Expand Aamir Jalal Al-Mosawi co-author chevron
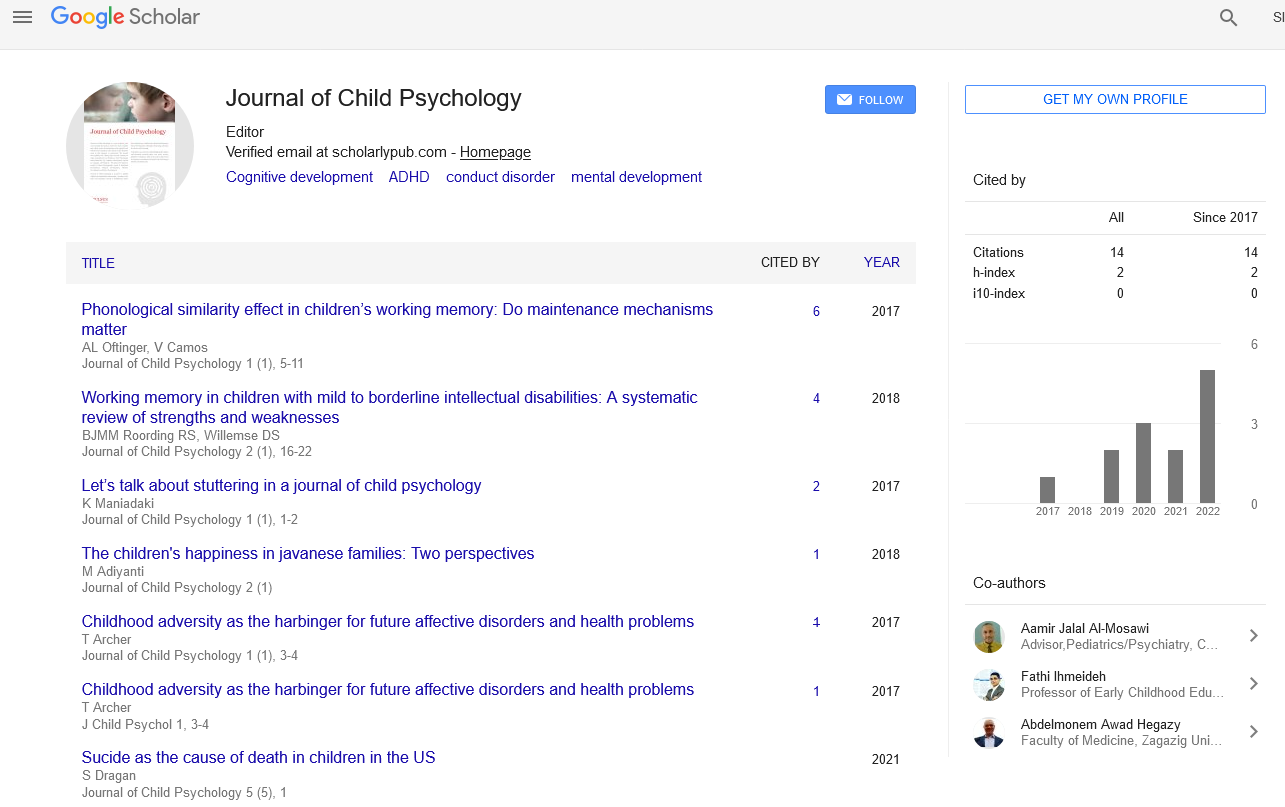This screenshot has width=1285, height=807. [x=1254, y=636]
